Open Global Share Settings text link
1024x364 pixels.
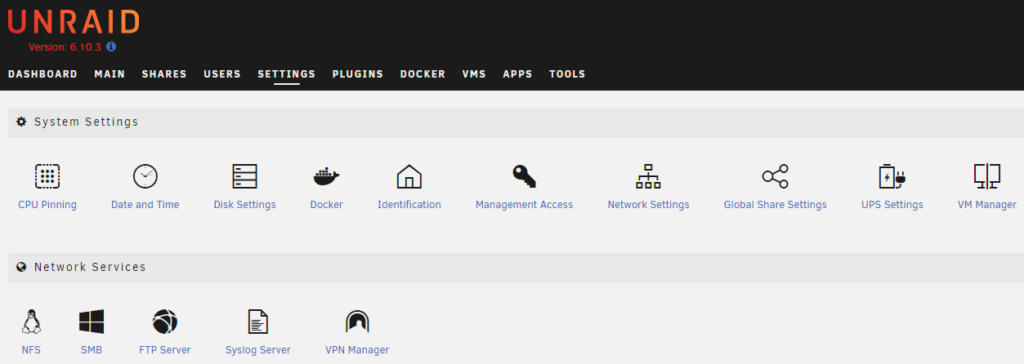pos(775,205)
